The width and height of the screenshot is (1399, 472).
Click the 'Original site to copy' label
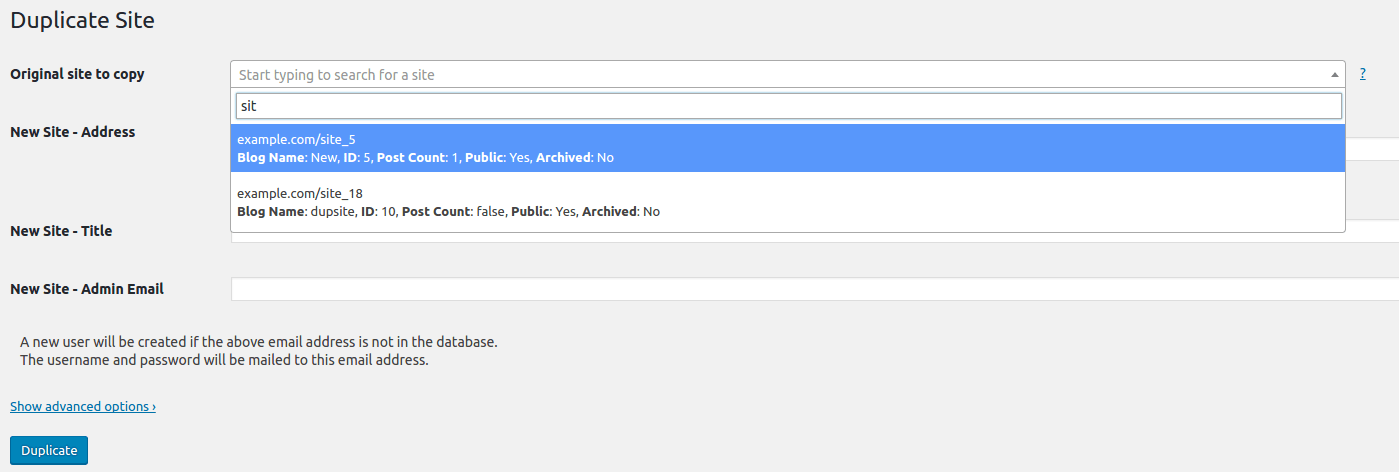pos(77,74)
